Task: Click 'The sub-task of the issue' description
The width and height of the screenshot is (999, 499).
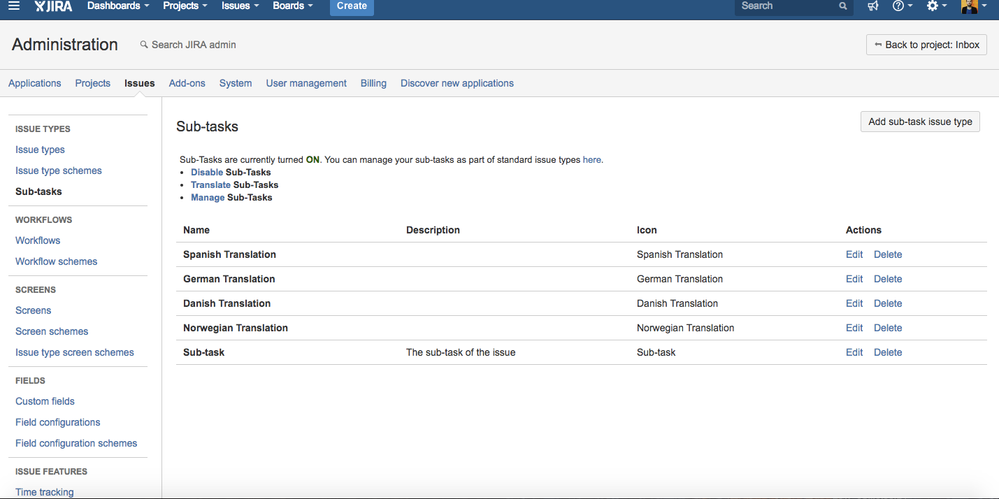Action: (x=461, y=352)
